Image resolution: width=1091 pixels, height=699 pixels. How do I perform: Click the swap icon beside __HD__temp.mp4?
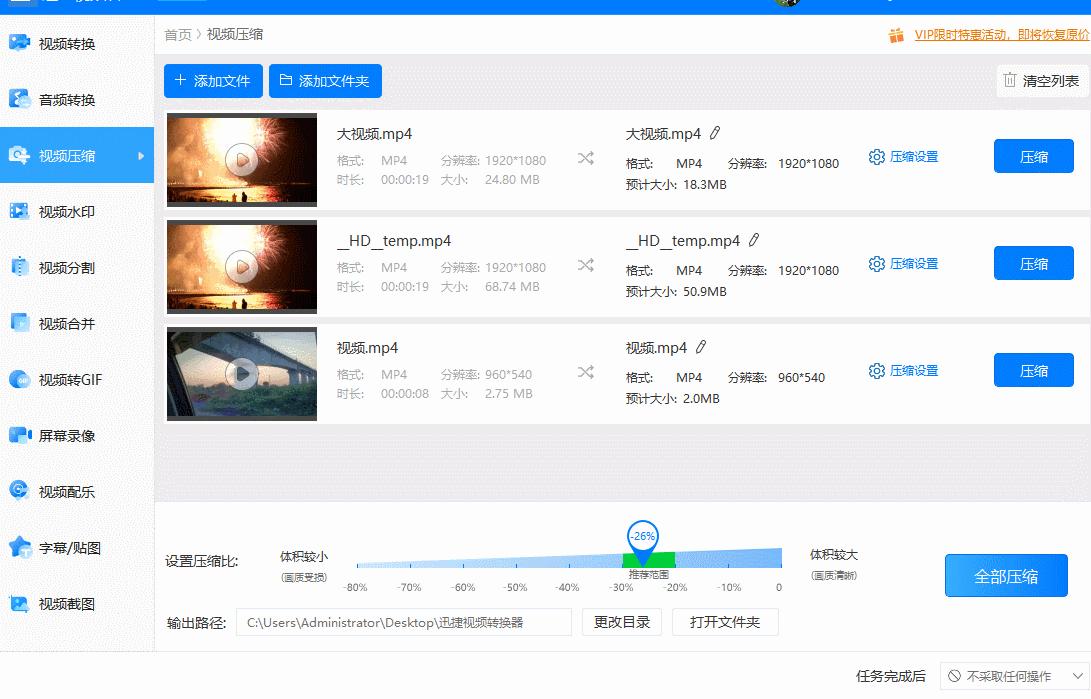coord(585,266)
